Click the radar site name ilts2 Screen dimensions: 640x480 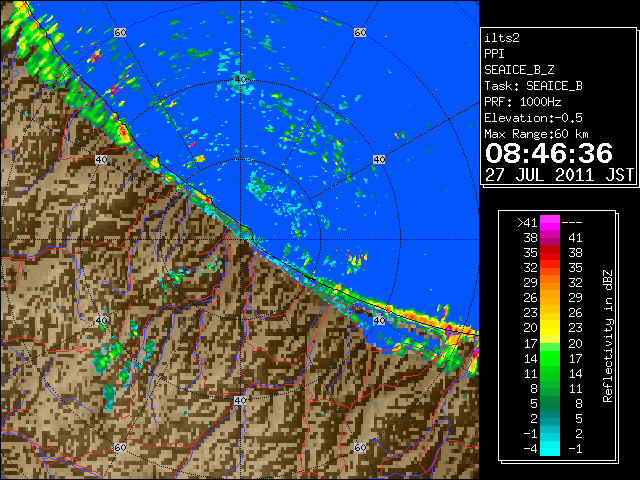502,38
